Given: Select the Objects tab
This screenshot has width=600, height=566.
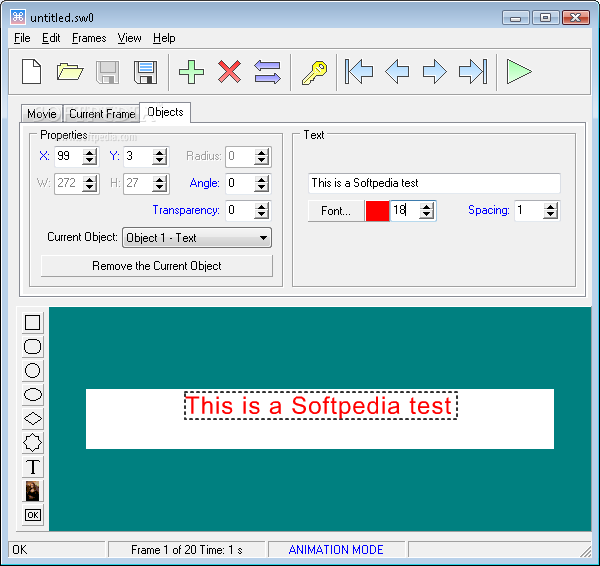Looking at the screenshot, I should (165, 112).
